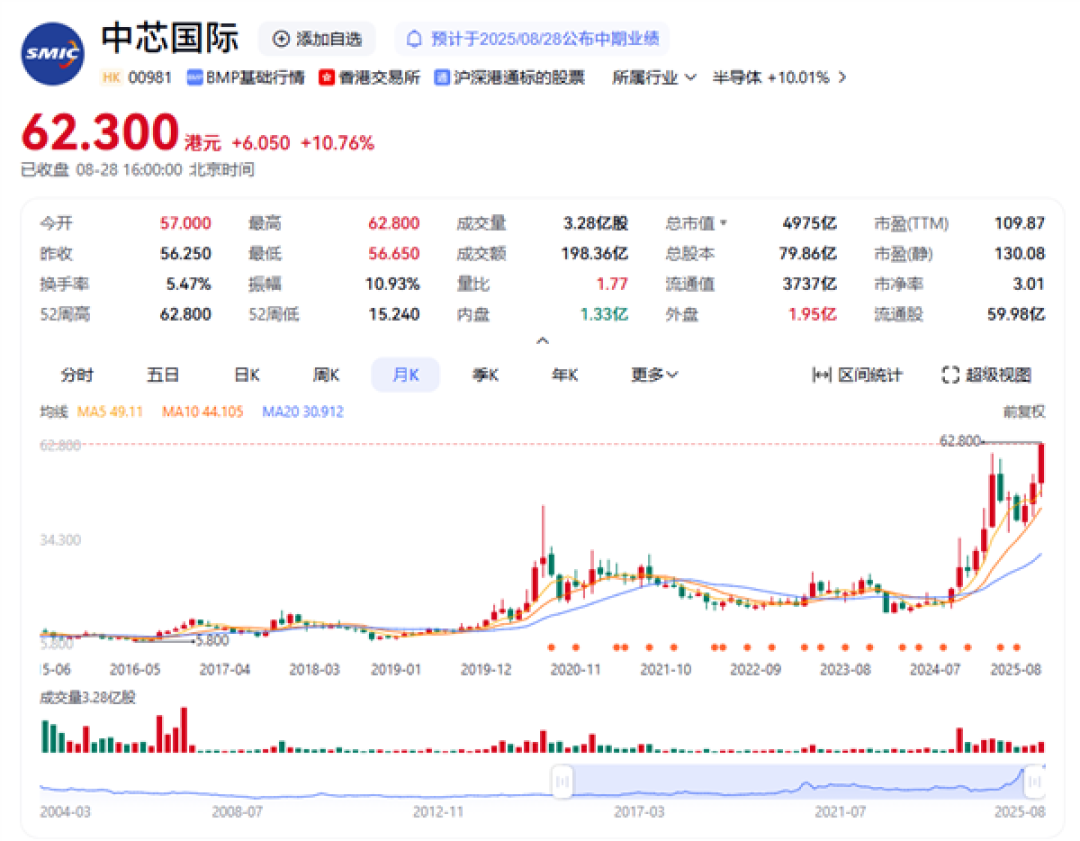1080x841 pixels.
Task: Click the blue 沪深港通 icon
Action: pos(442,77)
